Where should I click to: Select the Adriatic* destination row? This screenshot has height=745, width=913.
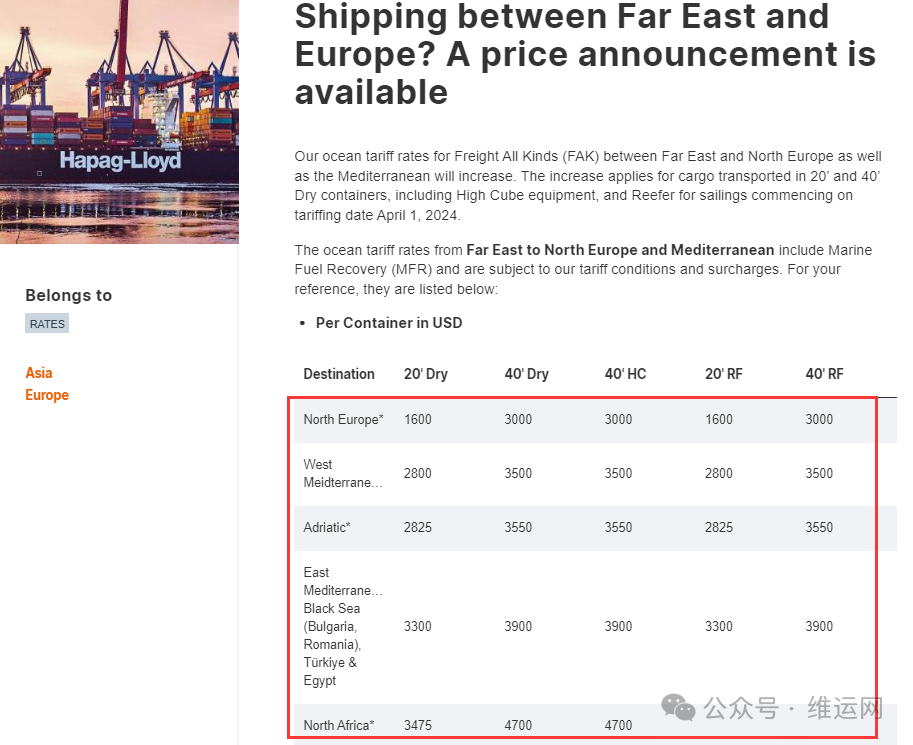(595, 528)
